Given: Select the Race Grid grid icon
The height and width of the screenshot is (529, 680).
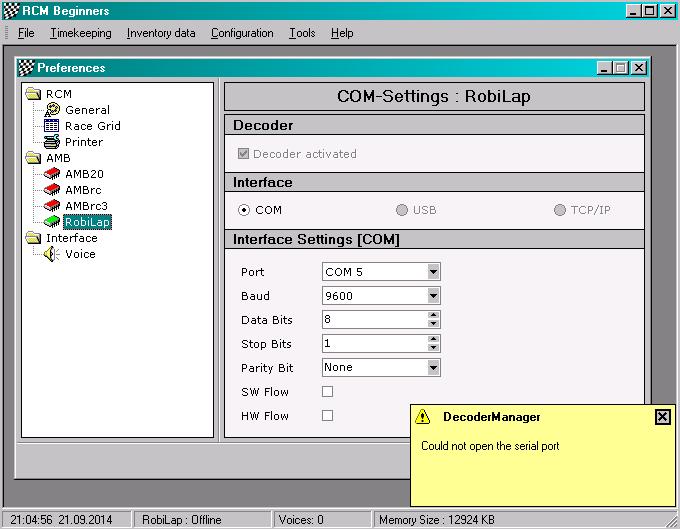Looking at the screenshot, I should click(52, 126).
